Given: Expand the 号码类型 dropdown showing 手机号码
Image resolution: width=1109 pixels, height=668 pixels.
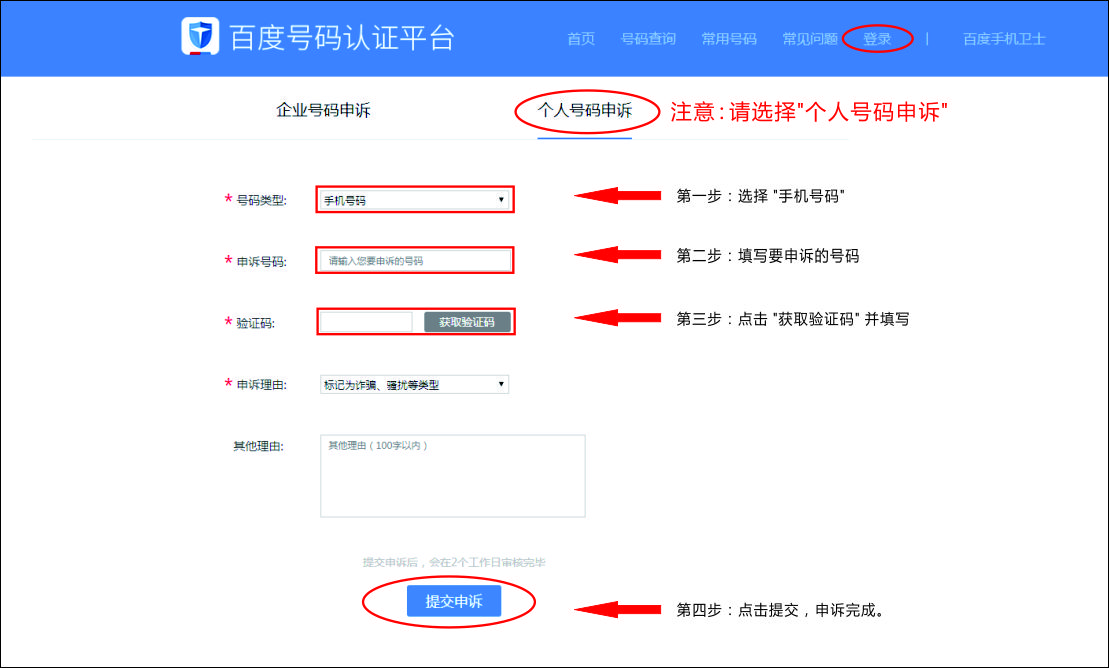Looking at the screenshot, I should click(414, 200).
